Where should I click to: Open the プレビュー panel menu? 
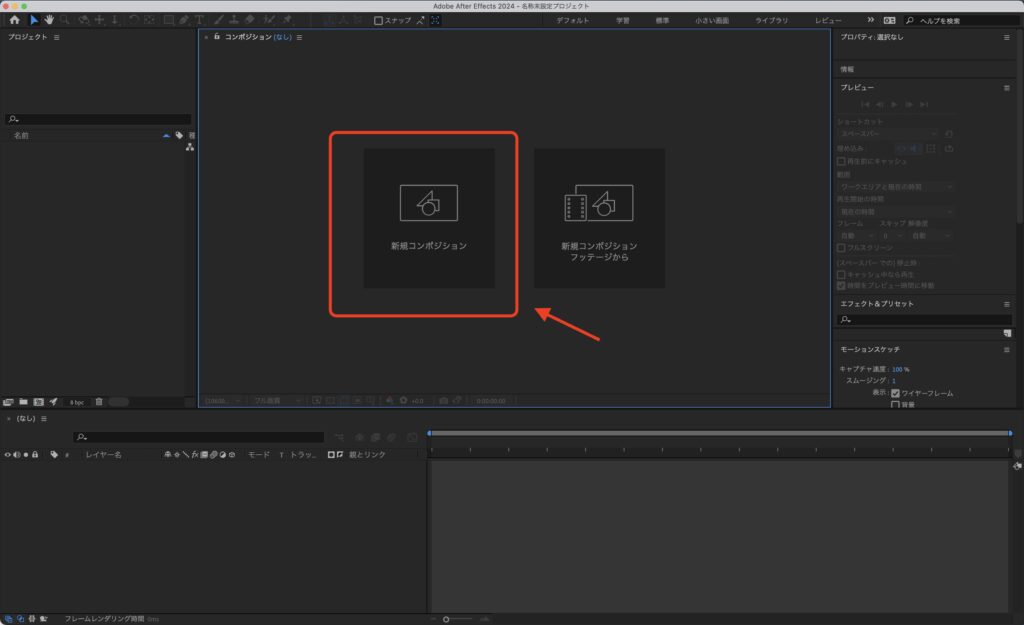(x=1006, y=88)
